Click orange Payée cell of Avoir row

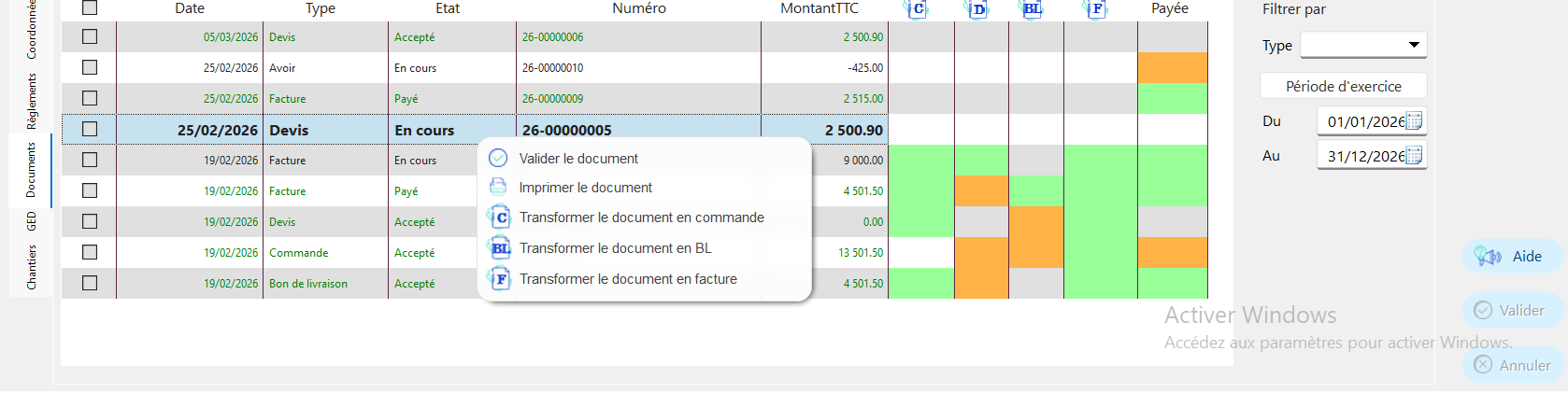click(1173, 67)
